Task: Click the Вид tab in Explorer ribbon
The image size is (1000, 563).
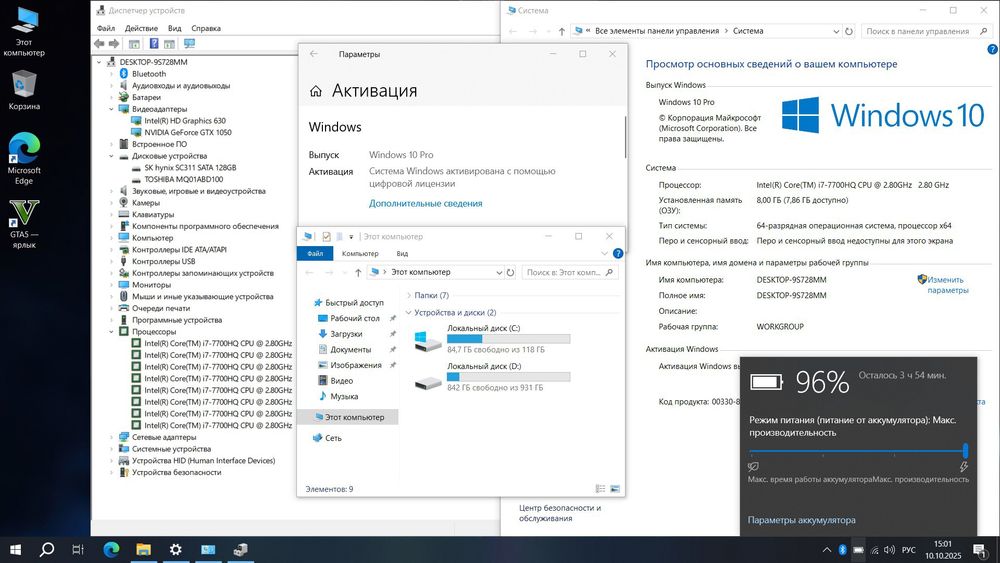Action: (402, 254)
